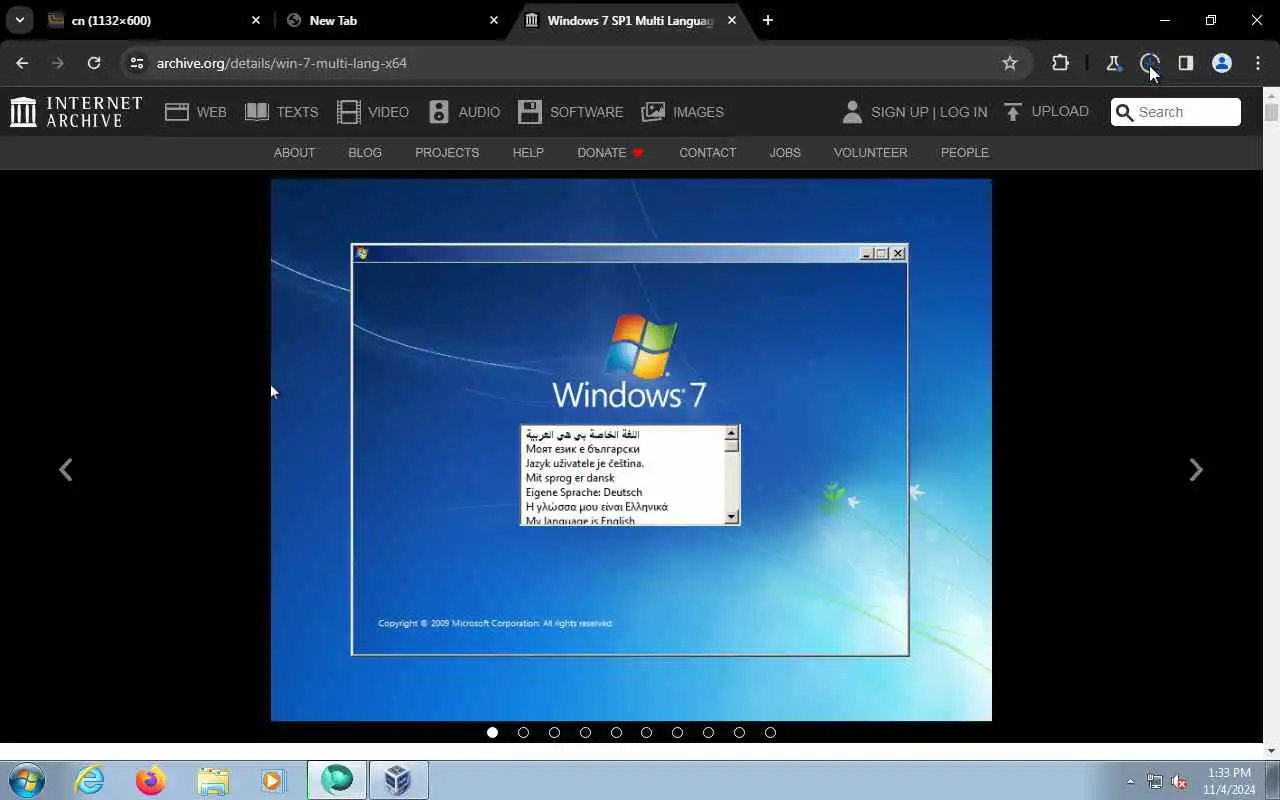Viewport: 1280px width, 800px height.
Task: Open the TEXTS media section
Action: tap(281, 112)
